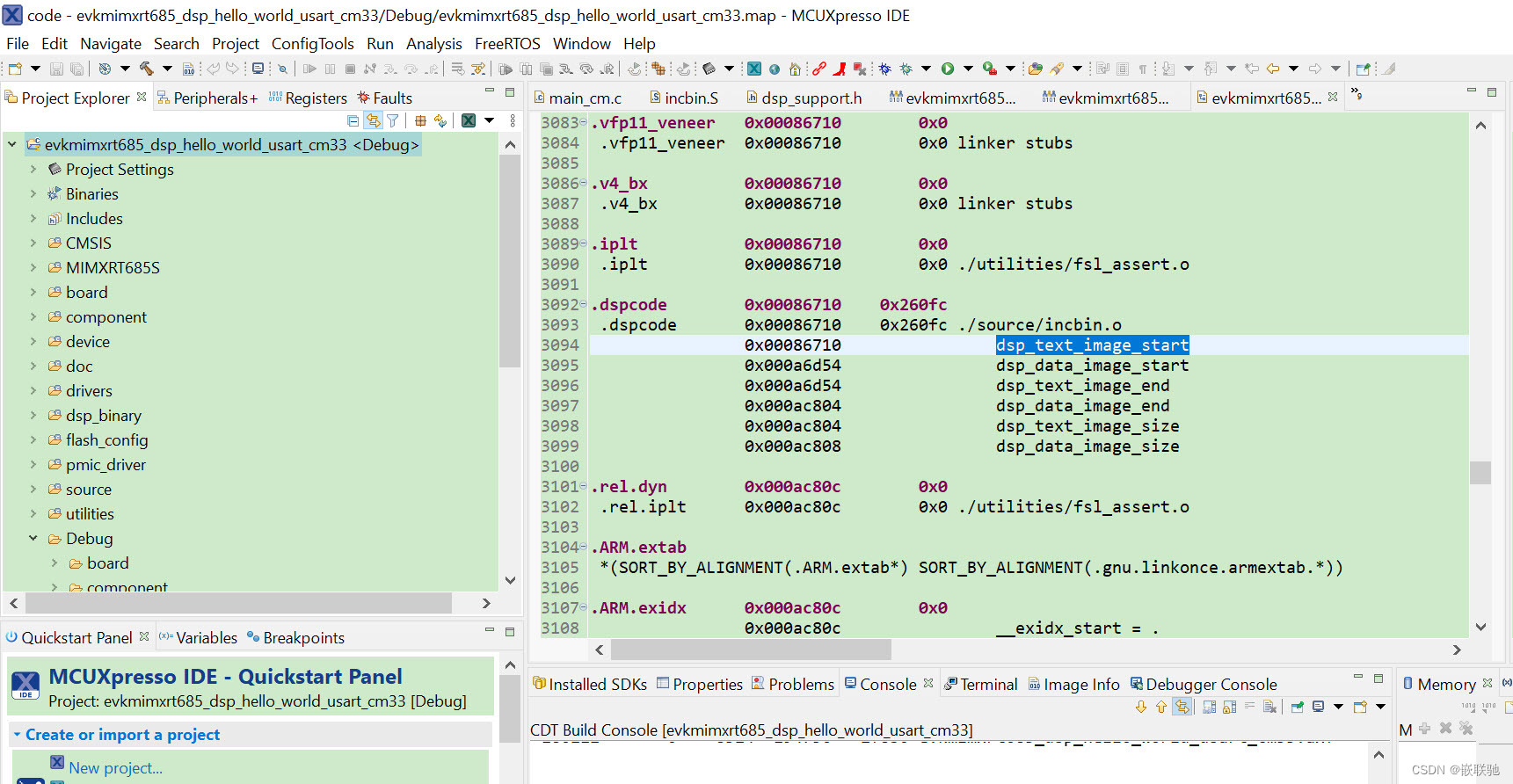Click the Build hammer icon
This screenshot has height=784, width=1513.
click(x=146, y=69)
